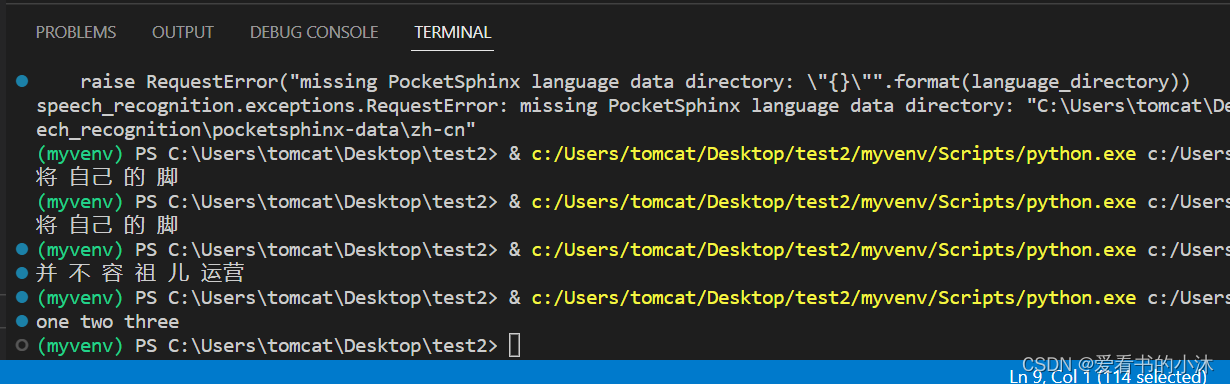Viewport: 1230px width, 384px height.
Task: Select the TERMINAL tab
Action: (x=453, y=33)
